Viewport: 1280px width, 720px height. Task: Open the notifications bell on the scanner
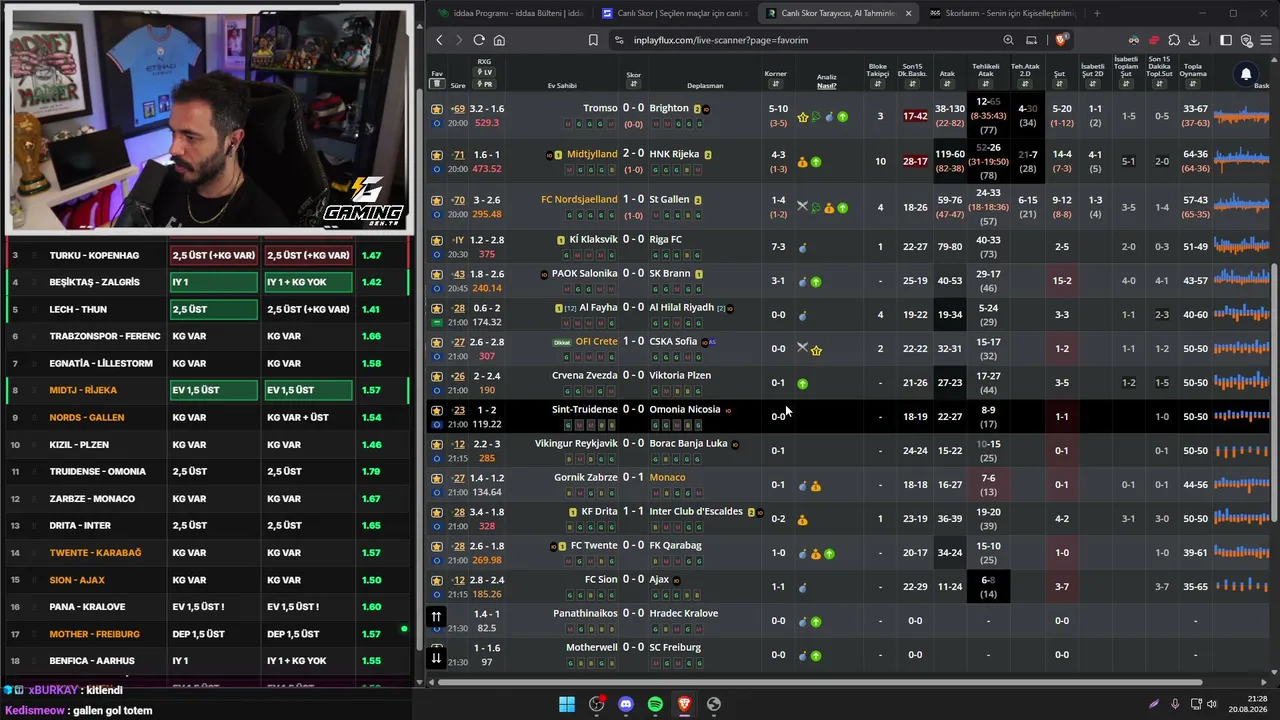1246,74
